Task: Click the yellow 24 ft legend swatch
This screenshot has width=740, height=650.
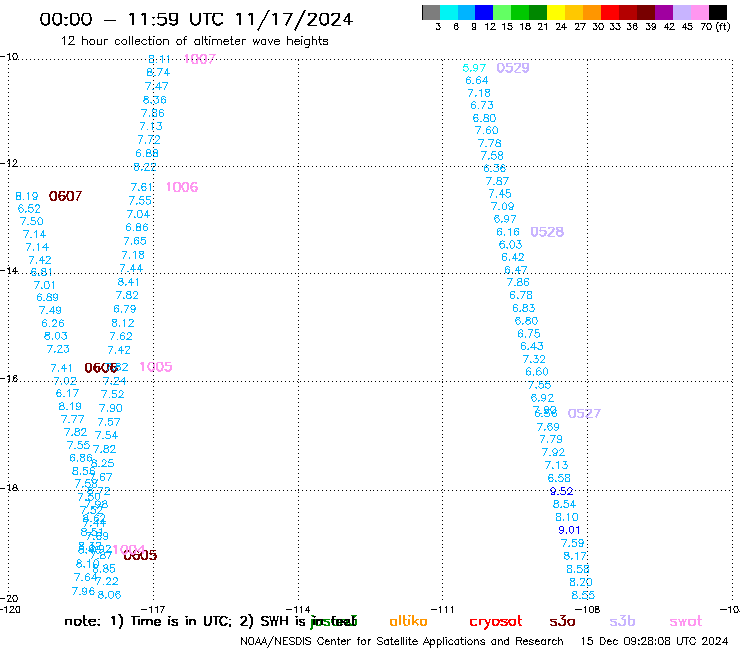Action: 556,12
